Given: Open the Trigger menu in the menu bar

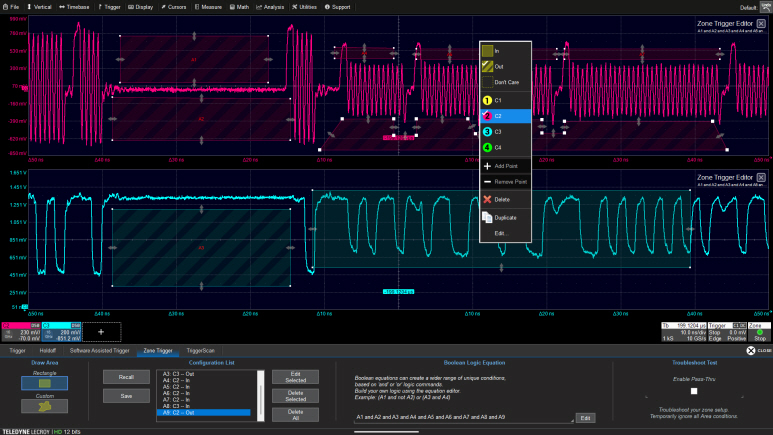Looking at the screenshot, I should coord(109,7).
